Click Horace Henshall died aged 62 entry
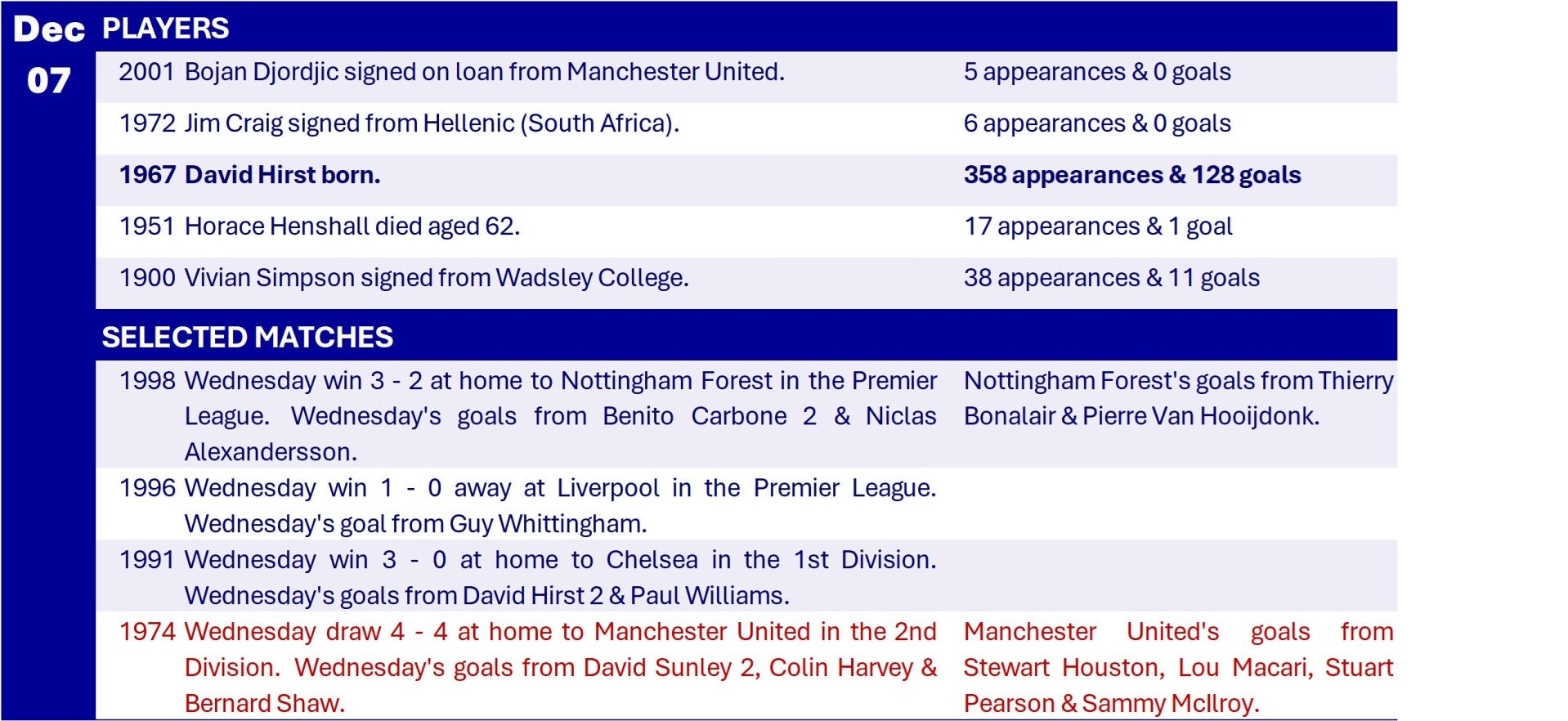 point(320,226)
